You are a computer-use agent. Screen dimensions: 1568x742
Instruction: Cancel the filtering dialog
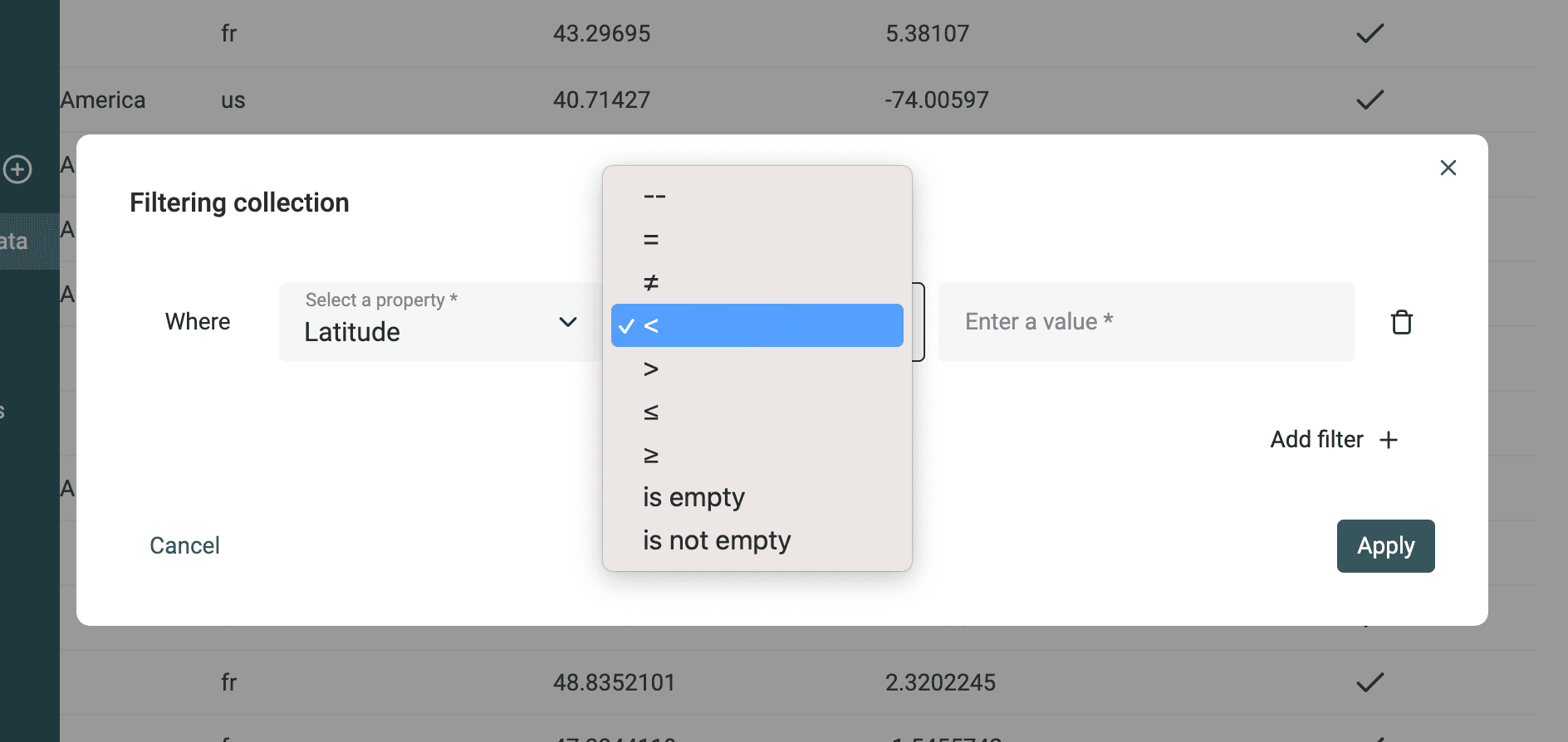[x=184, y=545]
